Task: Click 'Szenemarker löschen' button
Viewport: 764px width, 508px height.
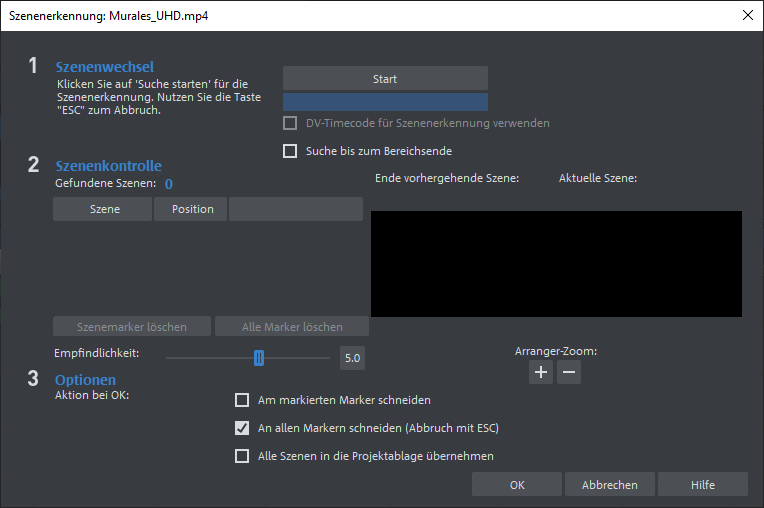Action: click(133, 327)
